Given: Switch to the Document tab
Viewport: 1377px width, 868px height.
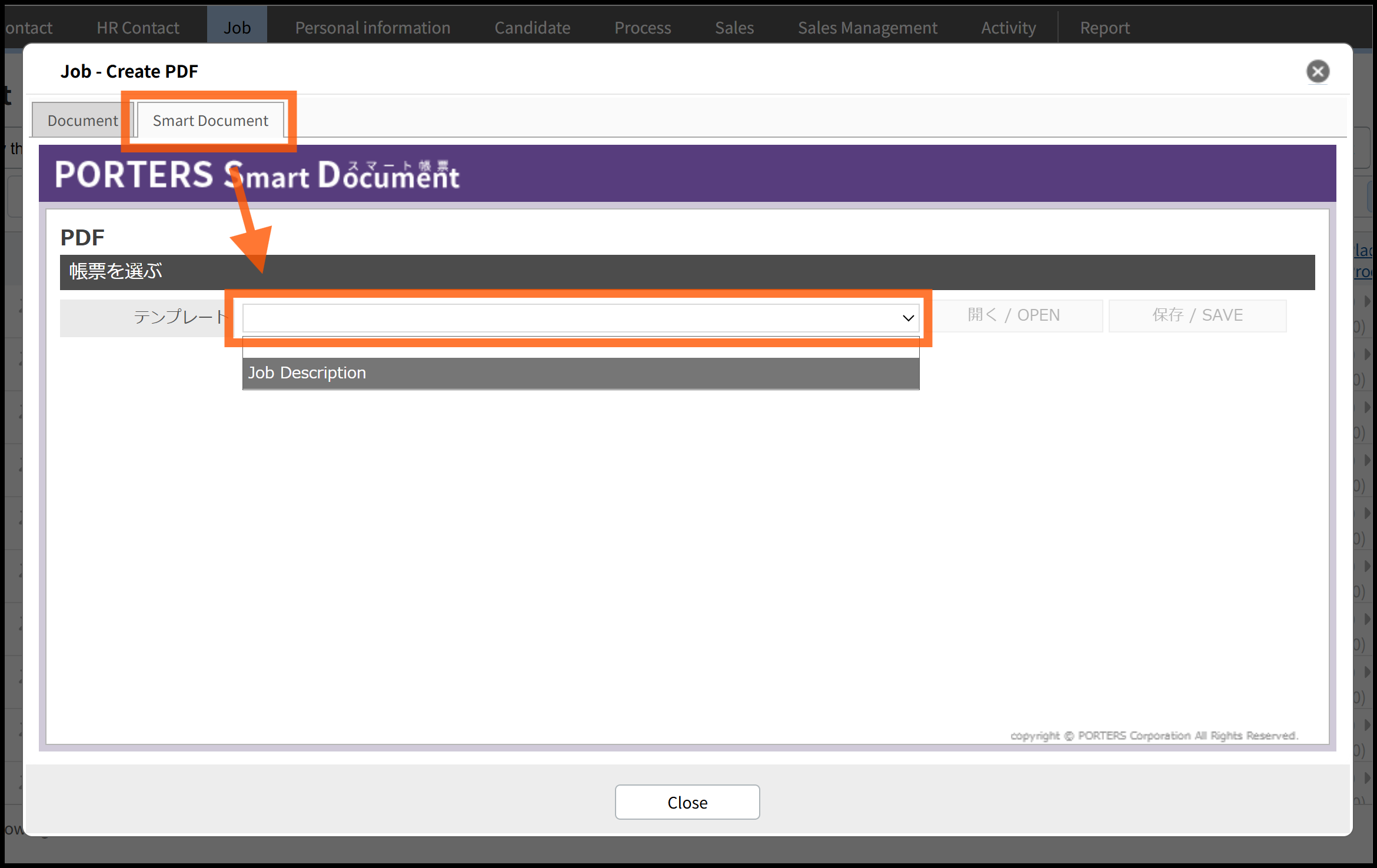Looking at the screenshot, I should coord(82,120).
